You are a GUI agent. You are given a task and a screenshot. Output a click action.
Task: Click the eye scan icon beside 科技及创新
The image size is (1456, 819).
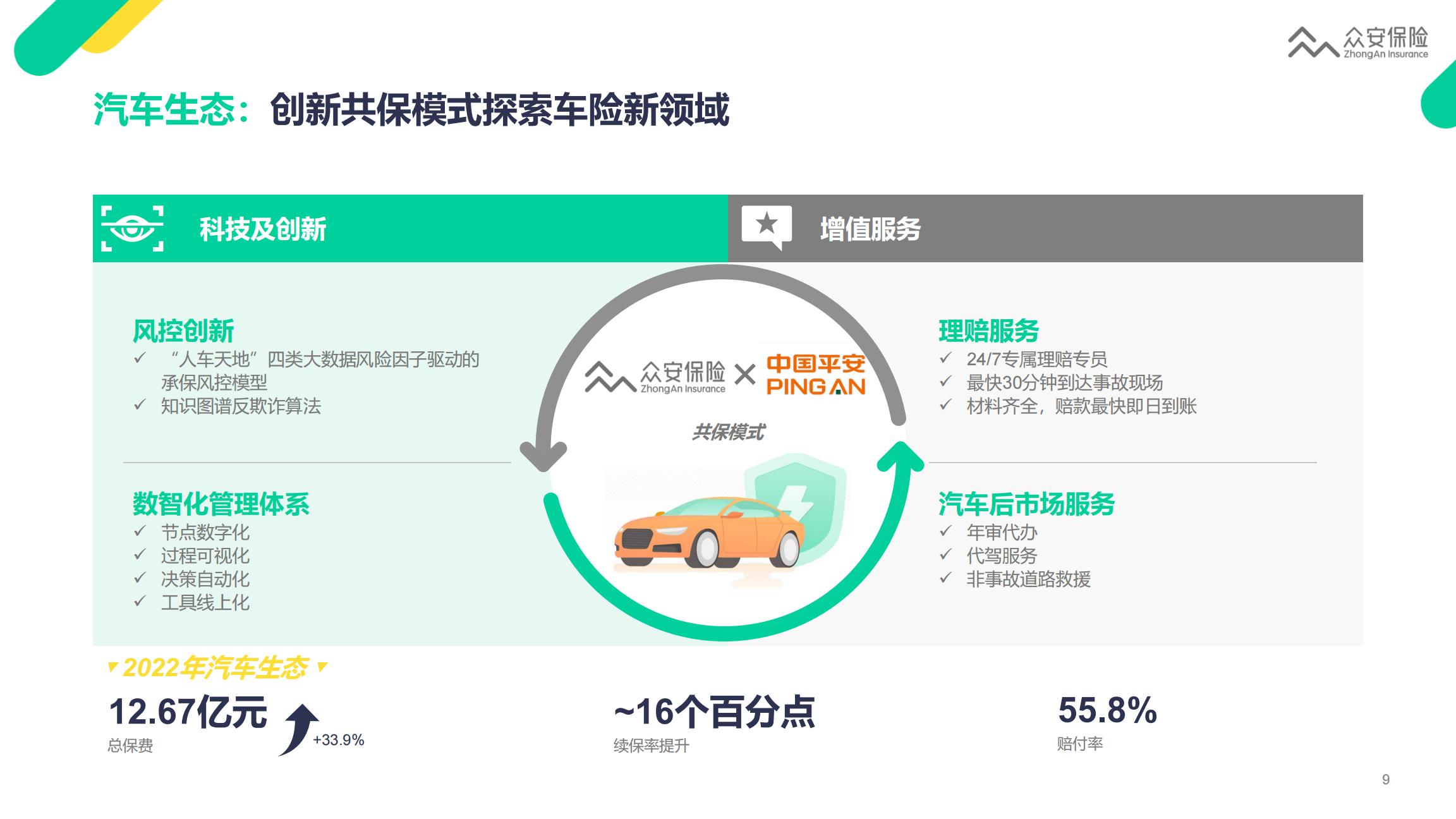pyautogui.click(x=133, y=228)
